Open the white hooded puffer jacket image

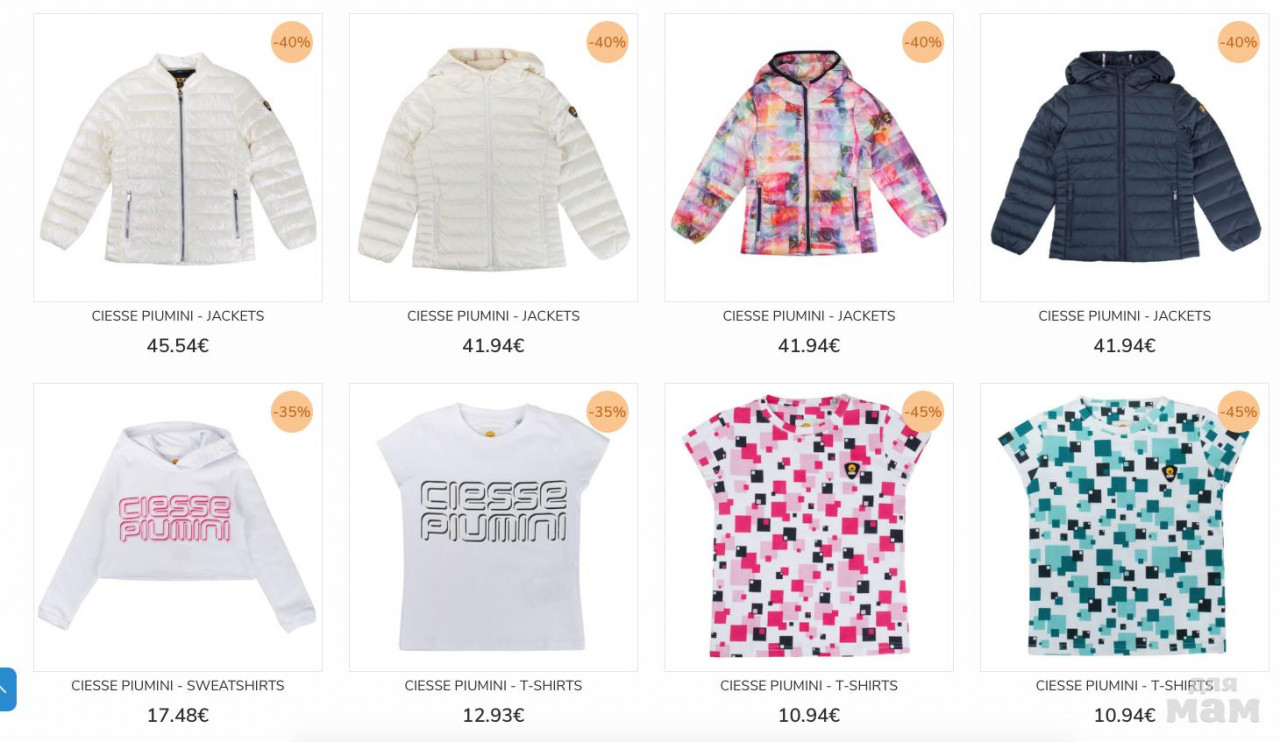click(x=493, y=158)
